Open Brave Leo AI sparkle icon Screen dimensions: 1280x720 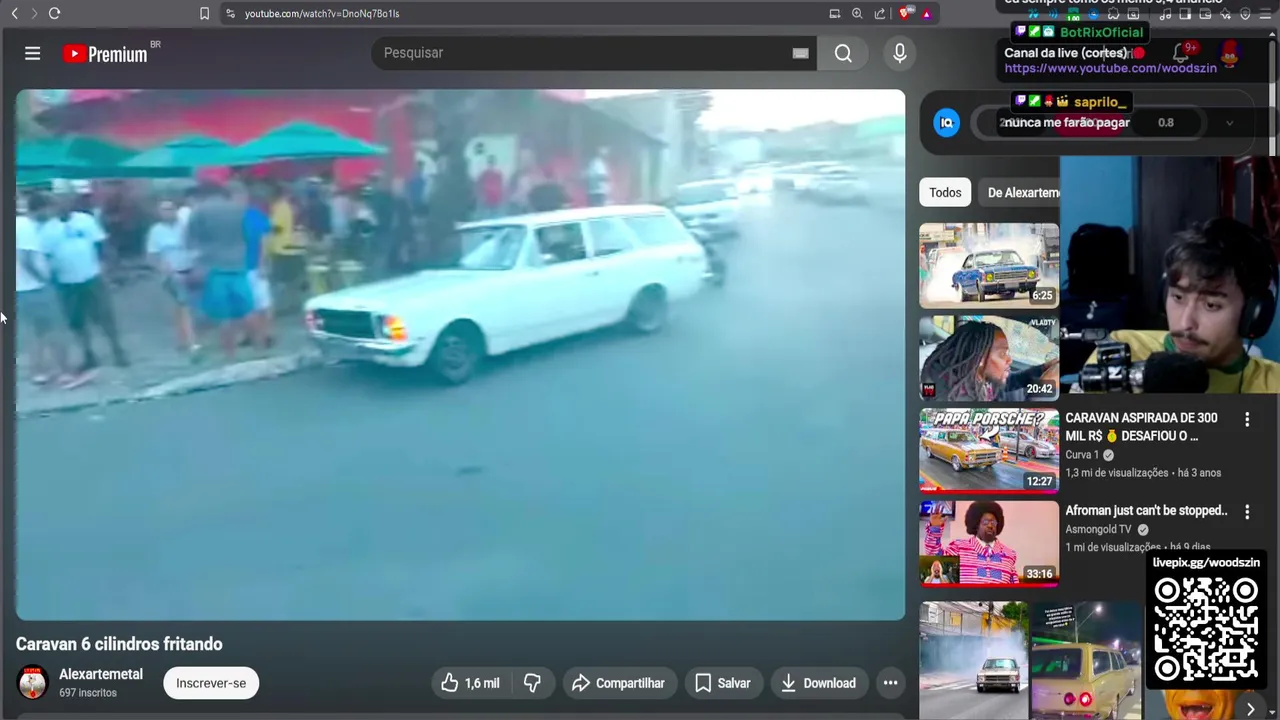click(x=1225, y=14)
